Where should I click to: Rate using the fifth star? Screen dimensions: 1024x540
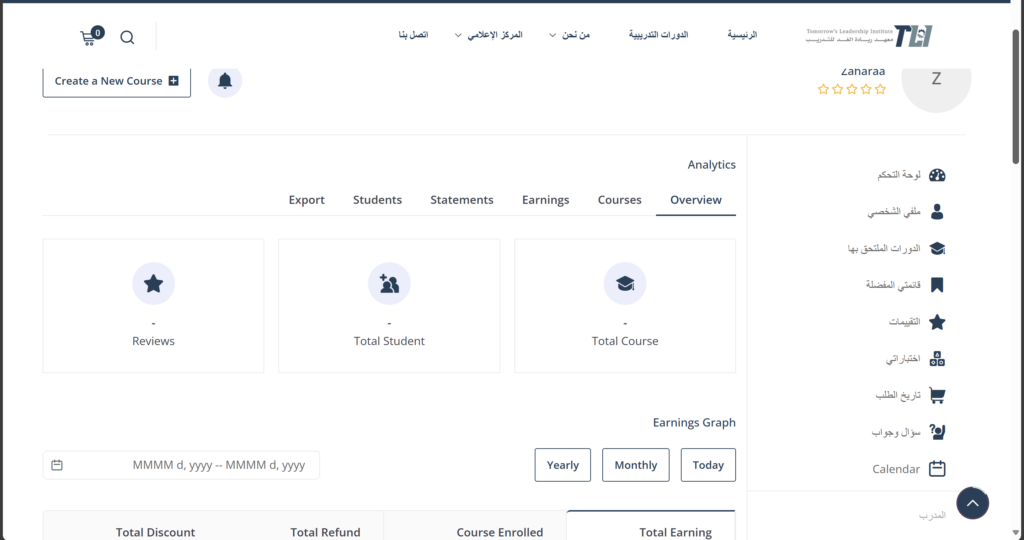(x=880, y=89)
